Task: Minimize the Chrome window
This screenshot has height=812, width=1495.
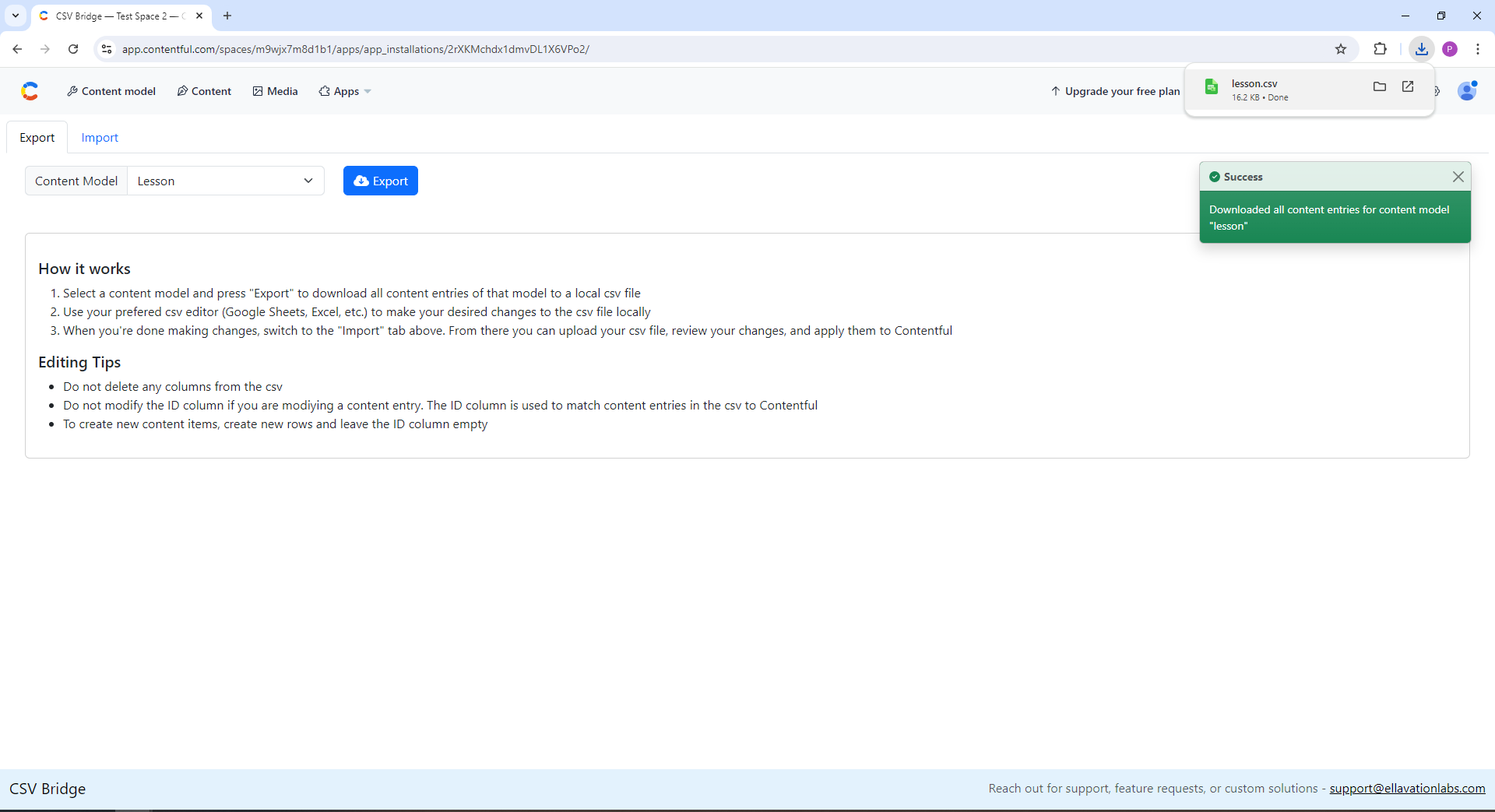Action: coord(1405,16)
